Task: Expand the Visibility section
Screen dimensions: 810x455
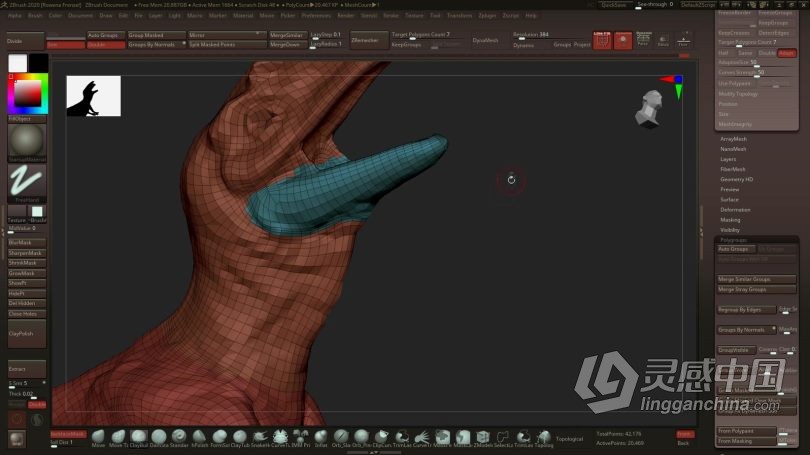Action: [730, 230]
